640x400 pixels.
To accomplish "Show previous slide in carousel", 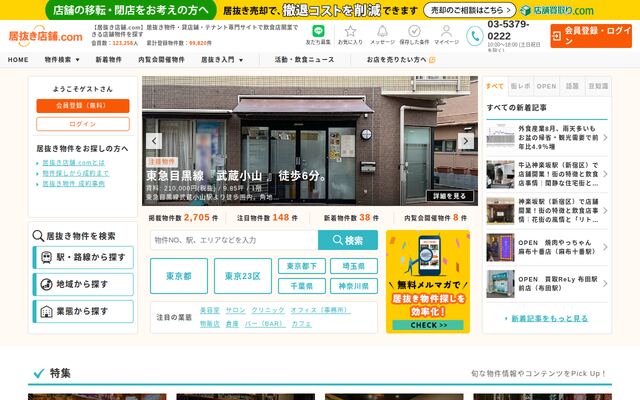I will (154, 141).
